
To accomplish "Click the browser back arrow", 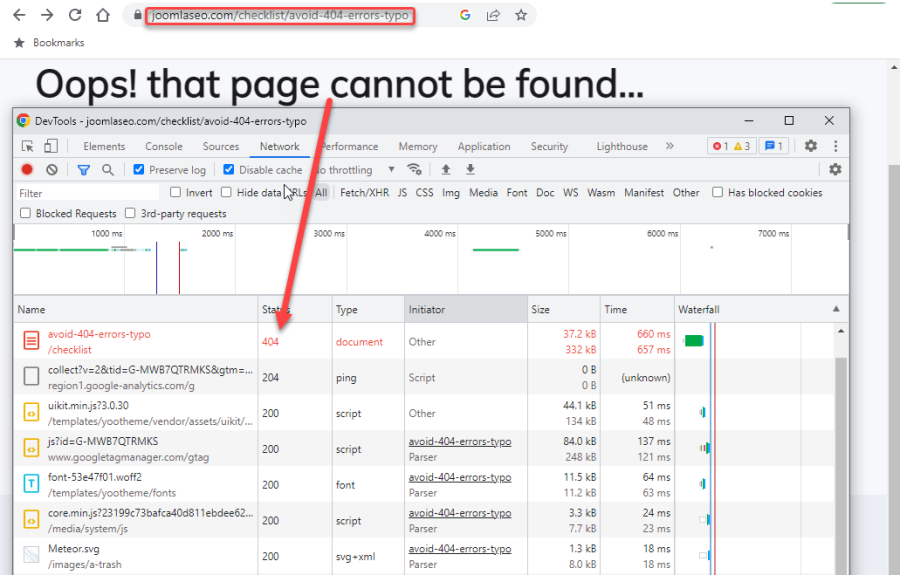I will [19, 15].
